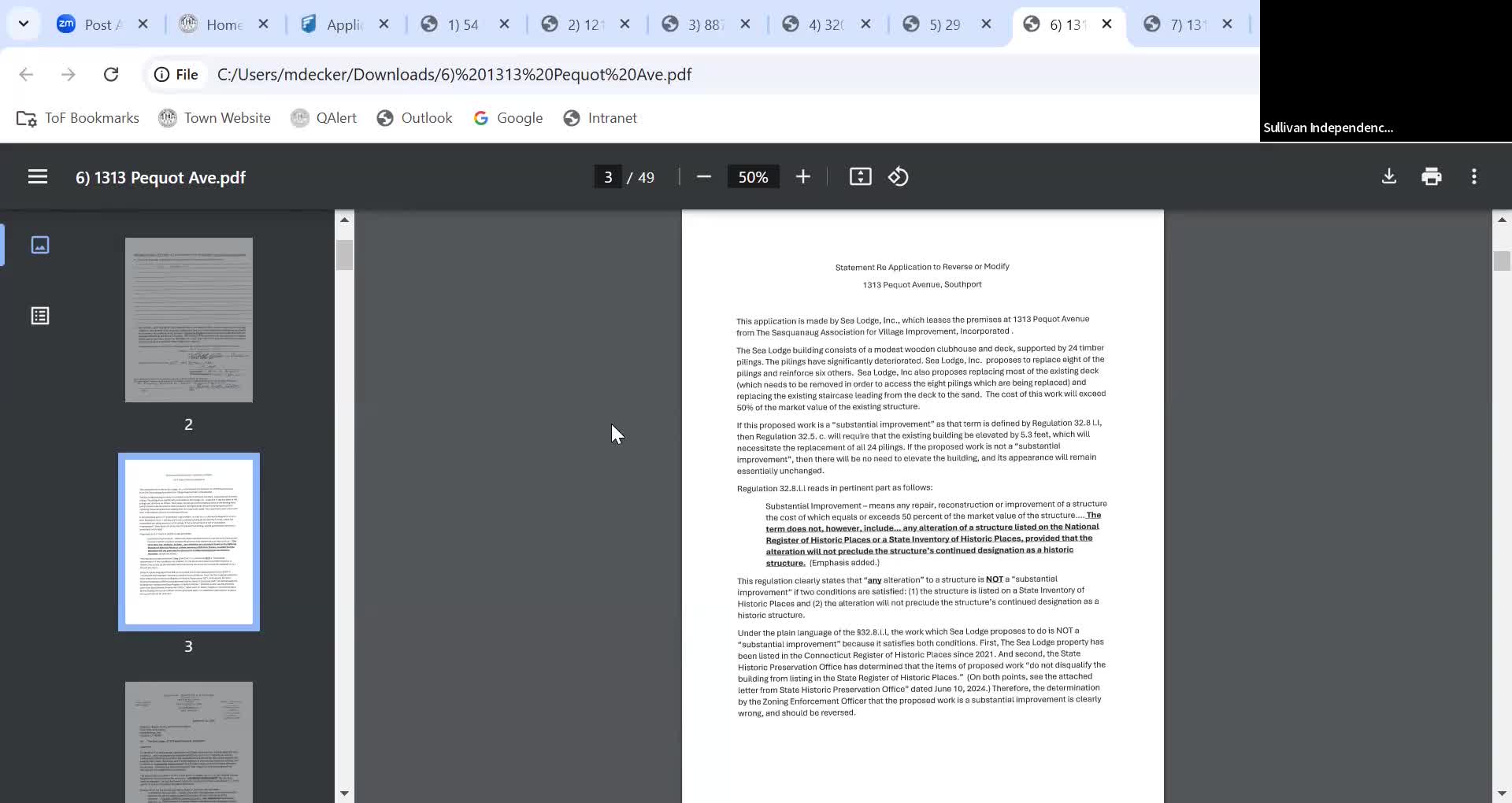
Task: Rotate the document counterclockwise
Action: click(899, 177)
